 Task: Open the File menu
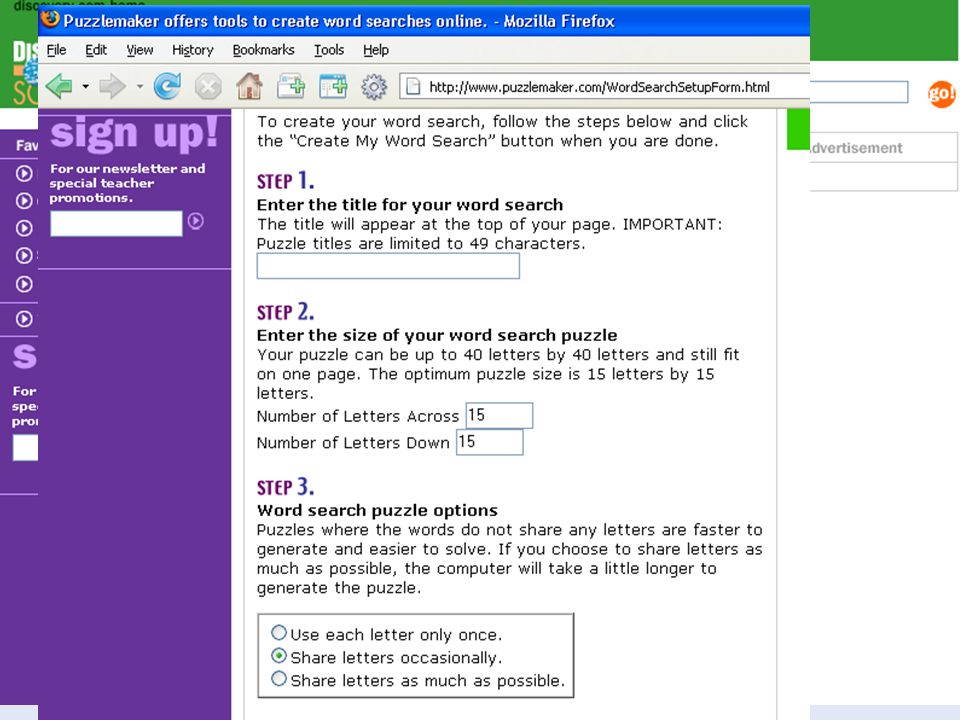click(56, 50)
